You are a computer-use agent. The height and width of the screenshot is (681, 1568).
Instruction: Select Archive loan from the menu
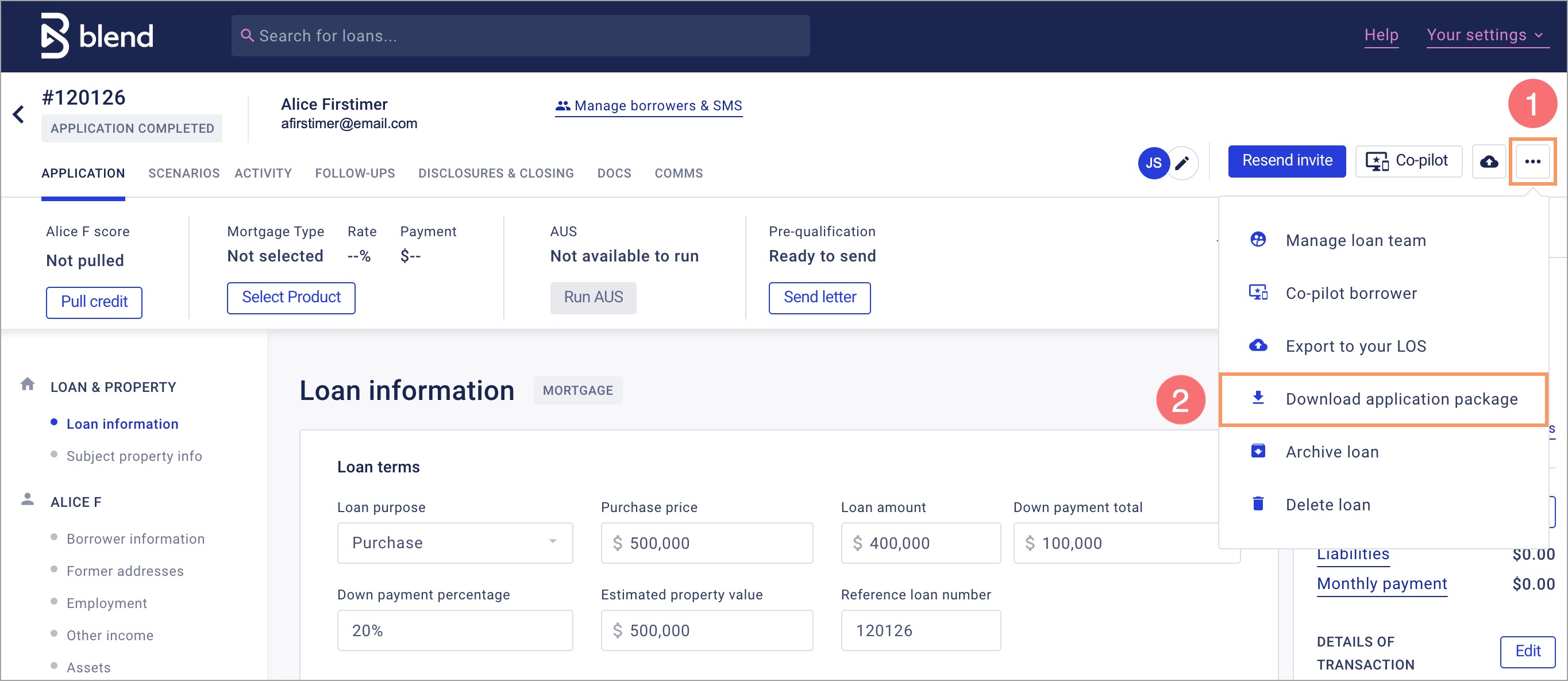[1331, 452]
